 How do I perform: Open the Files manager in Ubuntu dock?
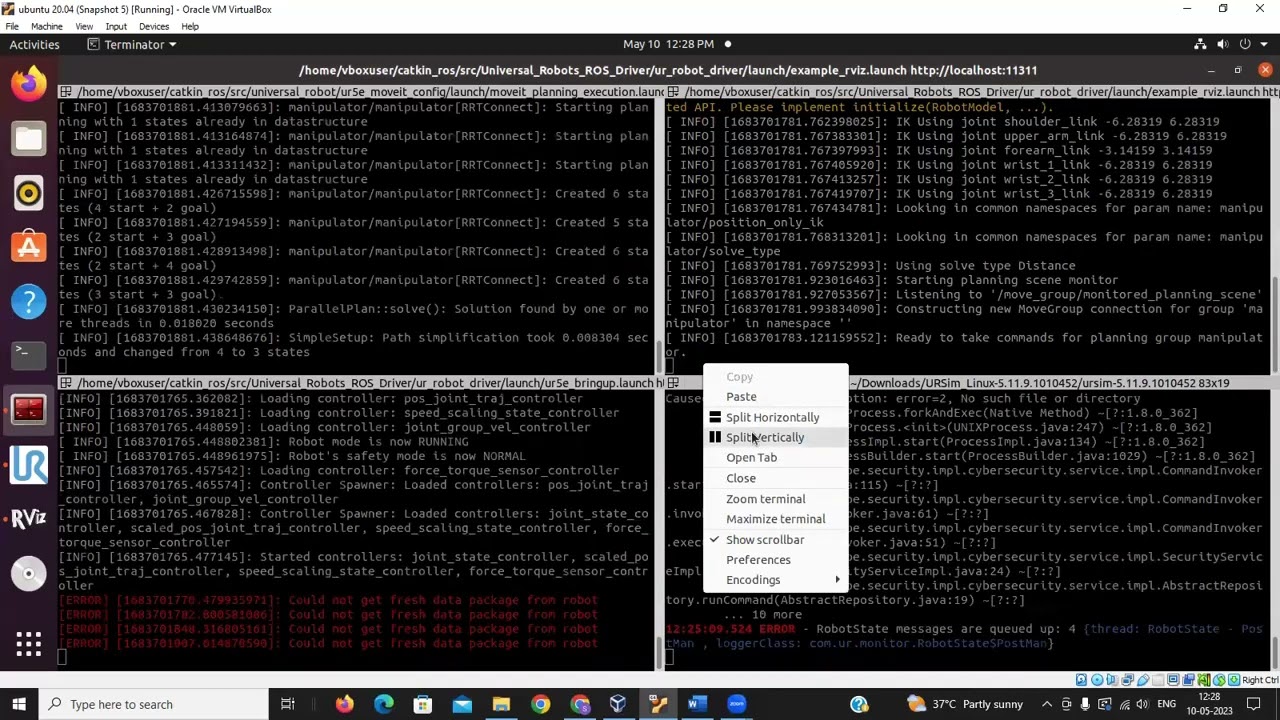point(28,138)
